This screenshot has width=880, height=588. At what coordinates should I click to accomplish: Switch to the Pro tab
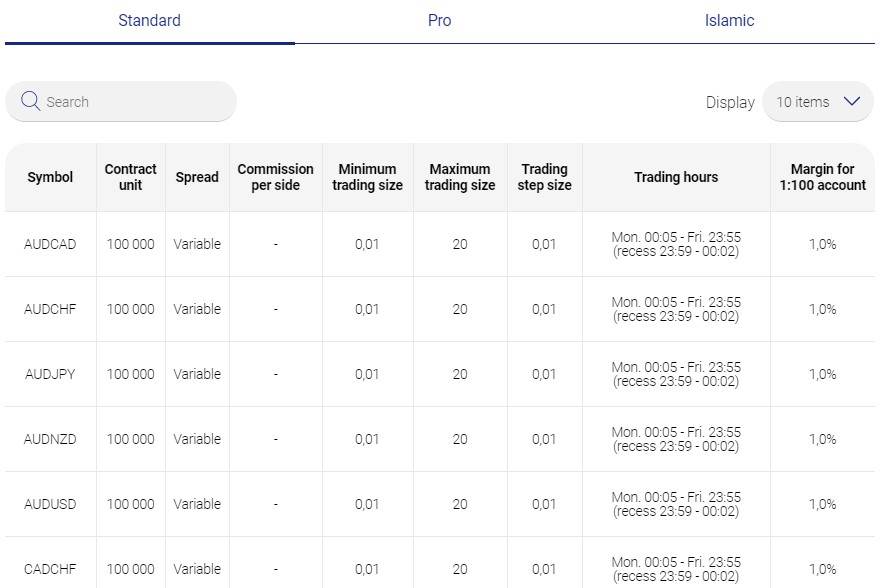[x=439, y=21]
